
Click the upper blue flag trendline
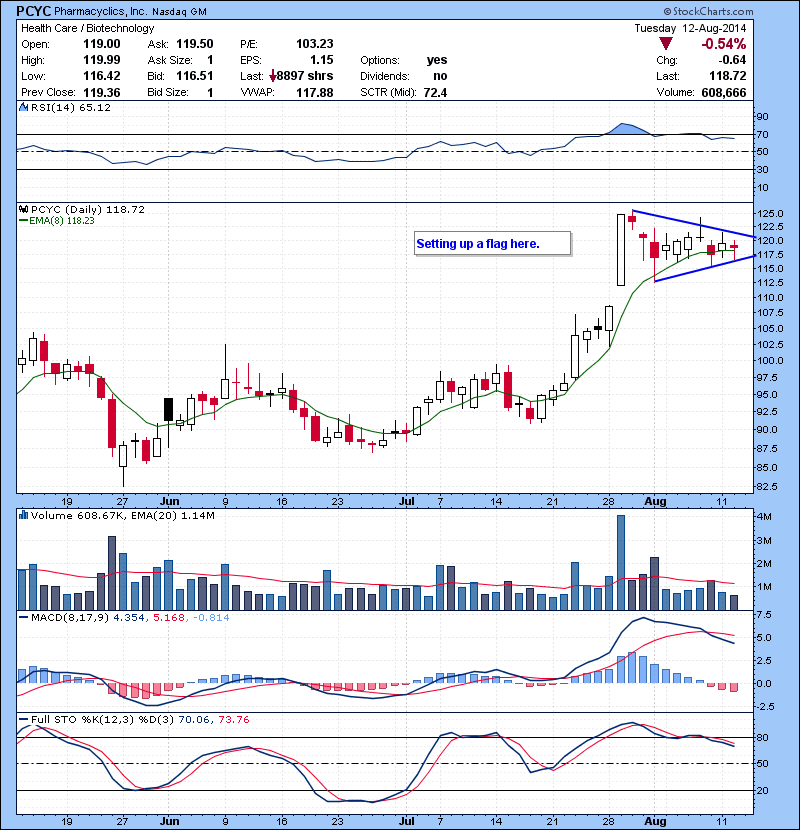coord(694,224)
